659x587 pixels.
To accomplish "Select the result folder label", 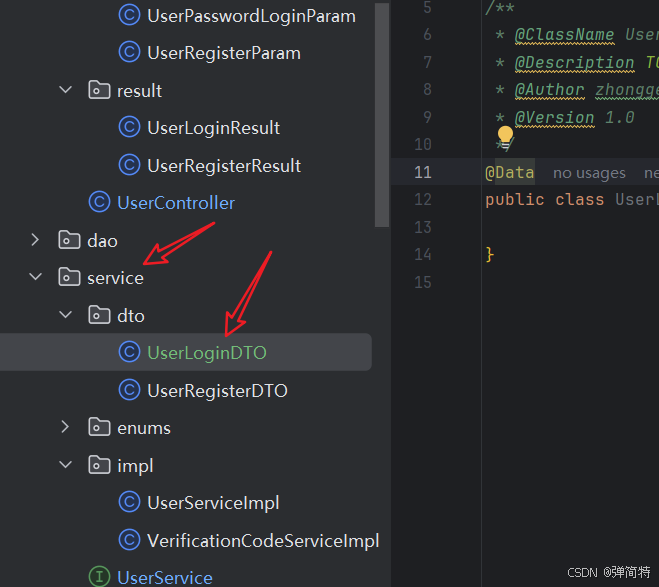I will coord(140,91).
